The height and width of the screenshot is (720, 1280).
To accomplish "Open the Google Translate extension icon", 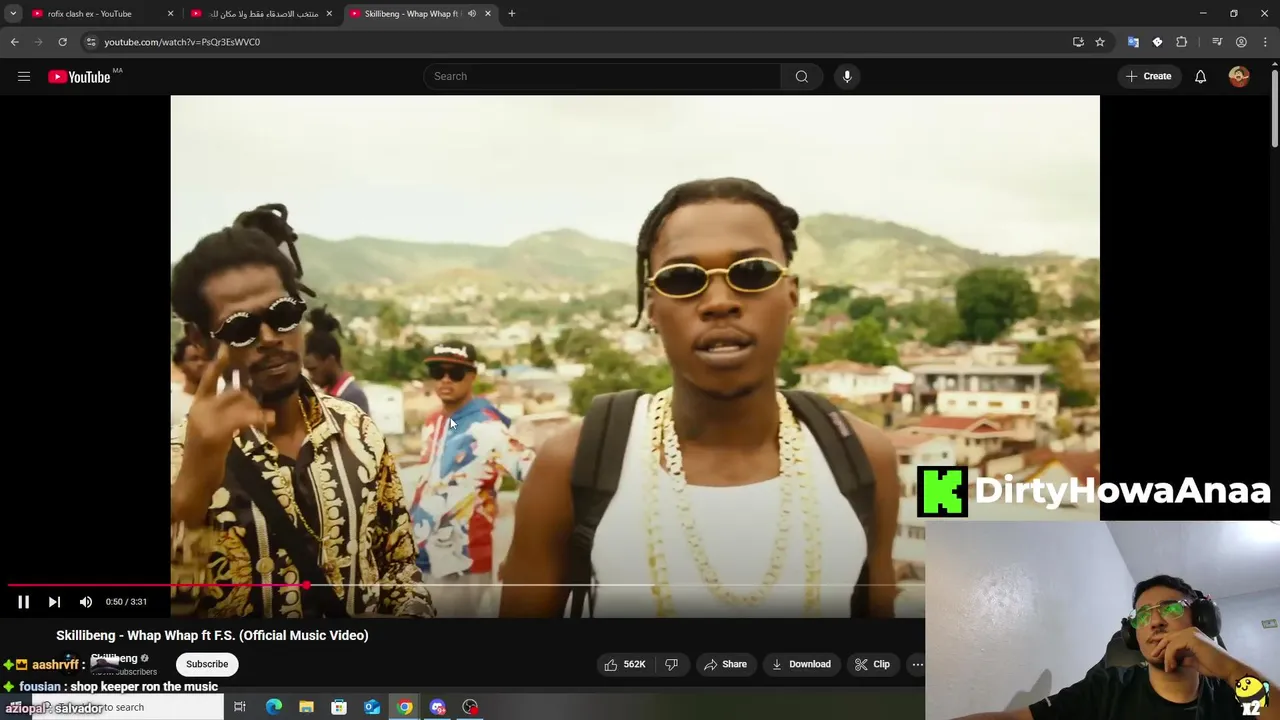I will pyautogui.click(x=1133, y=42).
